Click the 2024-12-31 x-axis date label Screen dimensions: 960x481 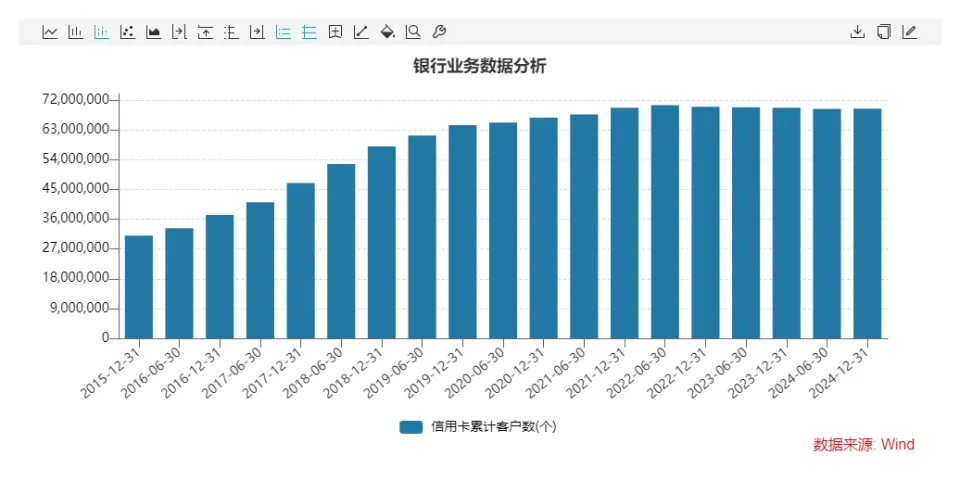click(x=840, y=373)
